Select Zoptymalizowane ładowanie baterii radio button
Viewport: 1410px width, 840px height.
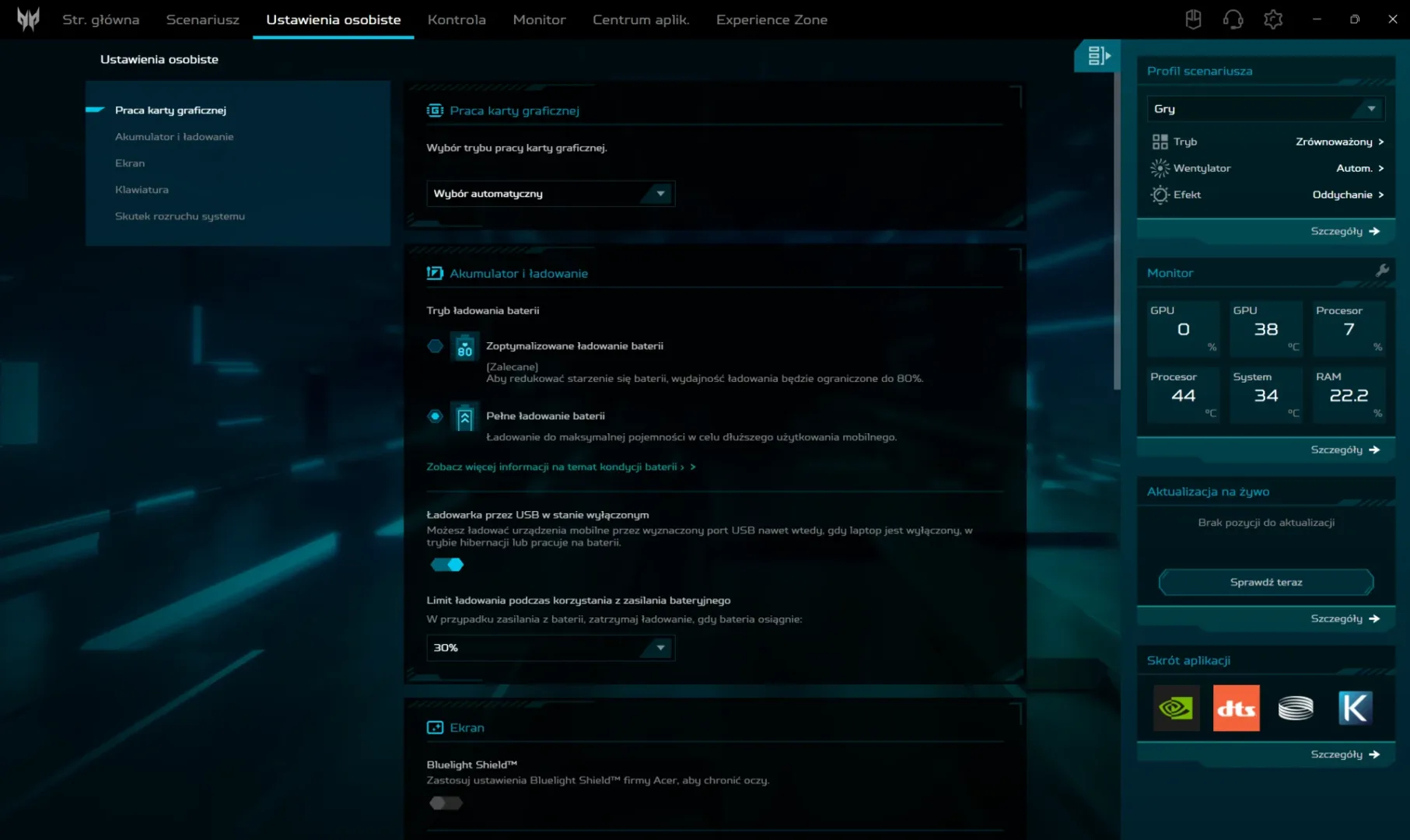(435, 346)
